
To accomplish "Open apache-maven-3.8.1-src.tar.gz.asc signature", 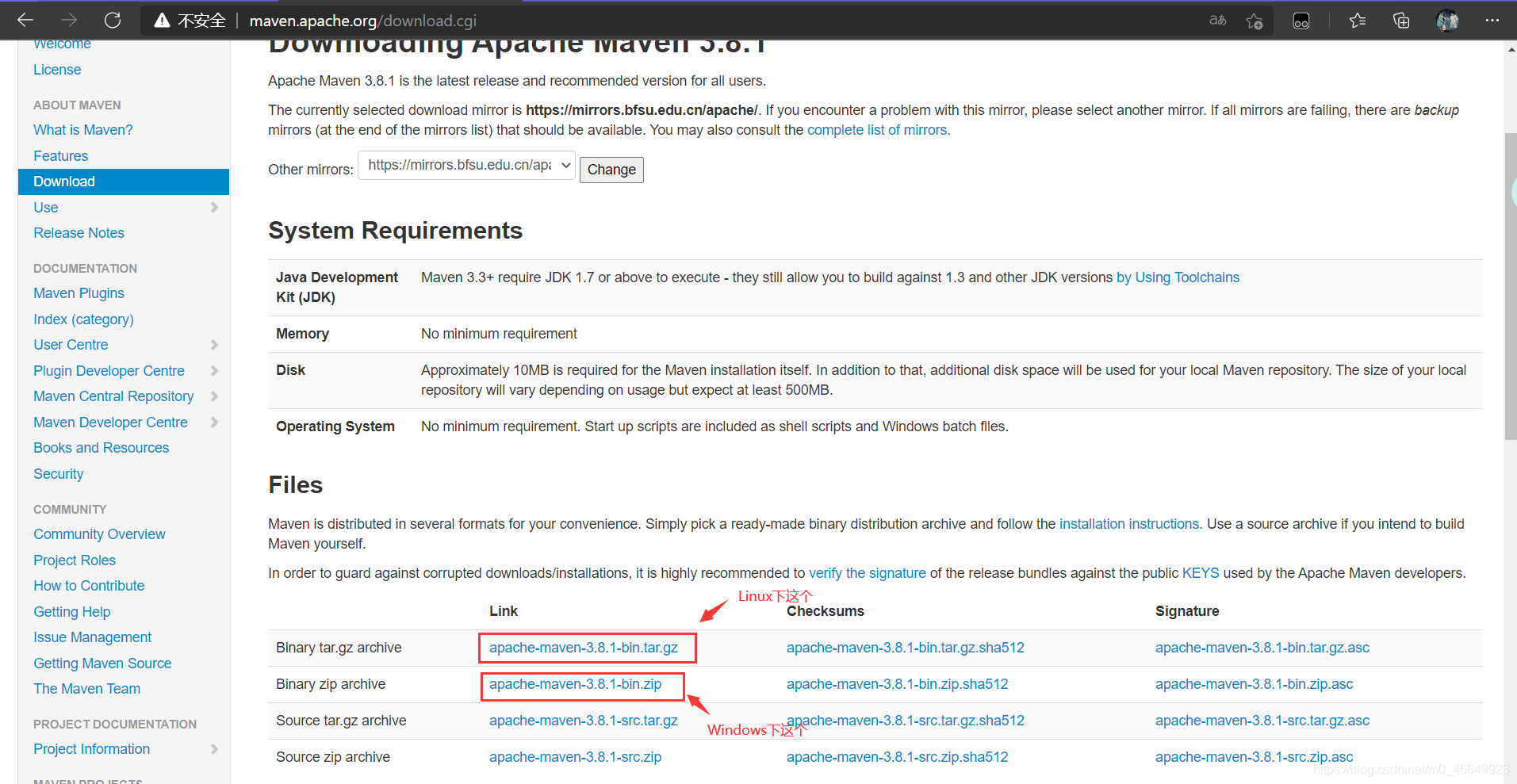I will (x=1262, y=721).
